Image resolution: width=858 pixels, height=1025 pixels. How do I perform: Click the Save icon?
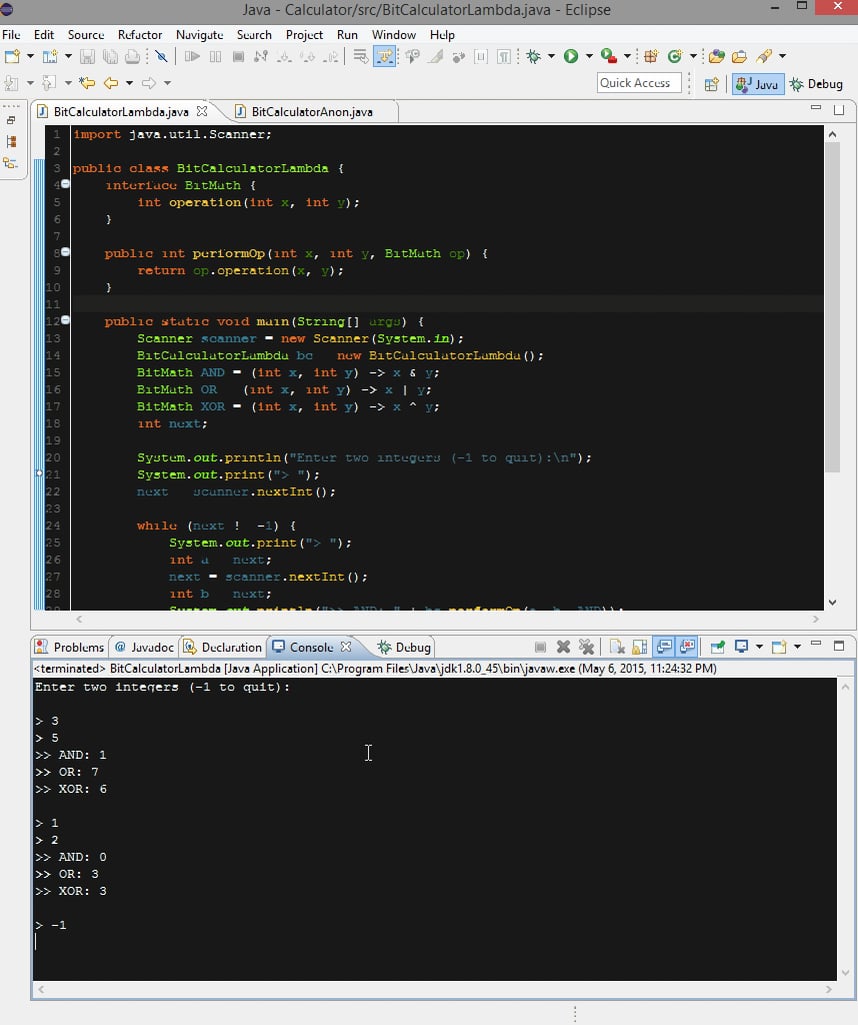pos(87,57)
